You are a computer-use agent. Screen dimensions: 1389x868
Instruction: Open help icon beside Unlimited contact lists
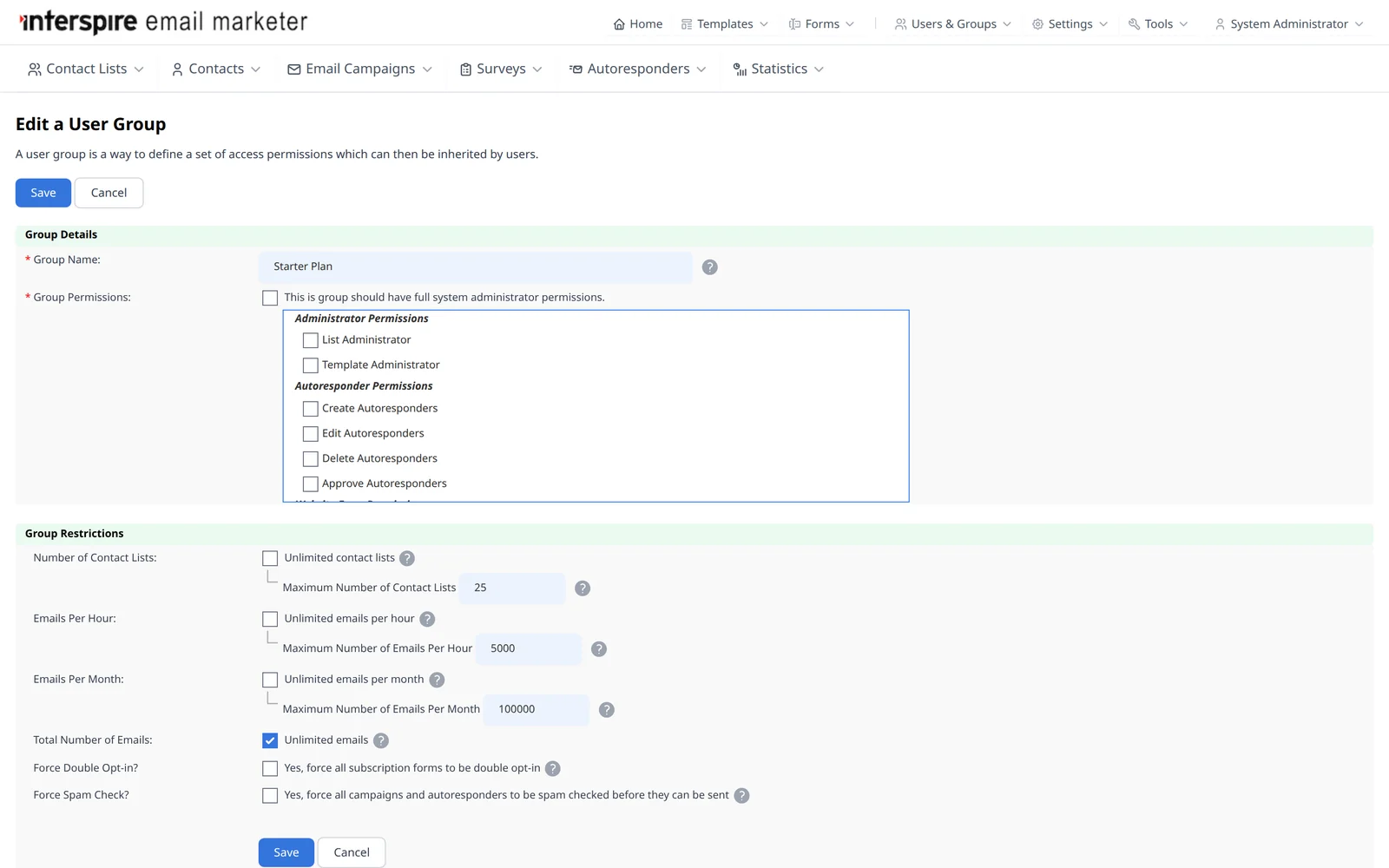tap(407, 559)
